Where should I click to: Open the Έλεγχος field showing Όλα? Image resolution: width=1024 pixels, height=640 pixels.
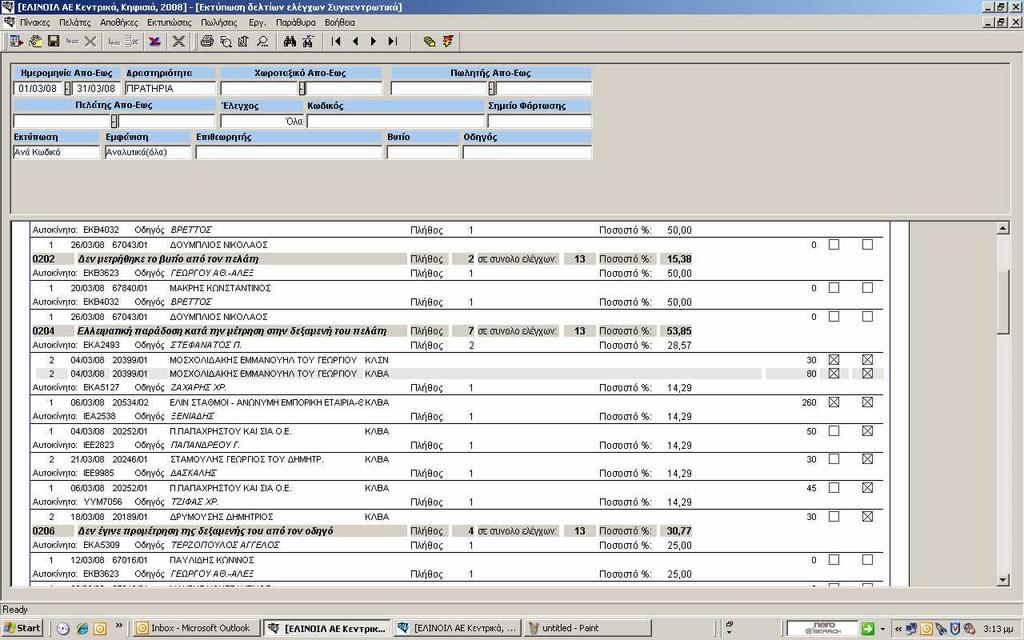click(x=263, y=121)
